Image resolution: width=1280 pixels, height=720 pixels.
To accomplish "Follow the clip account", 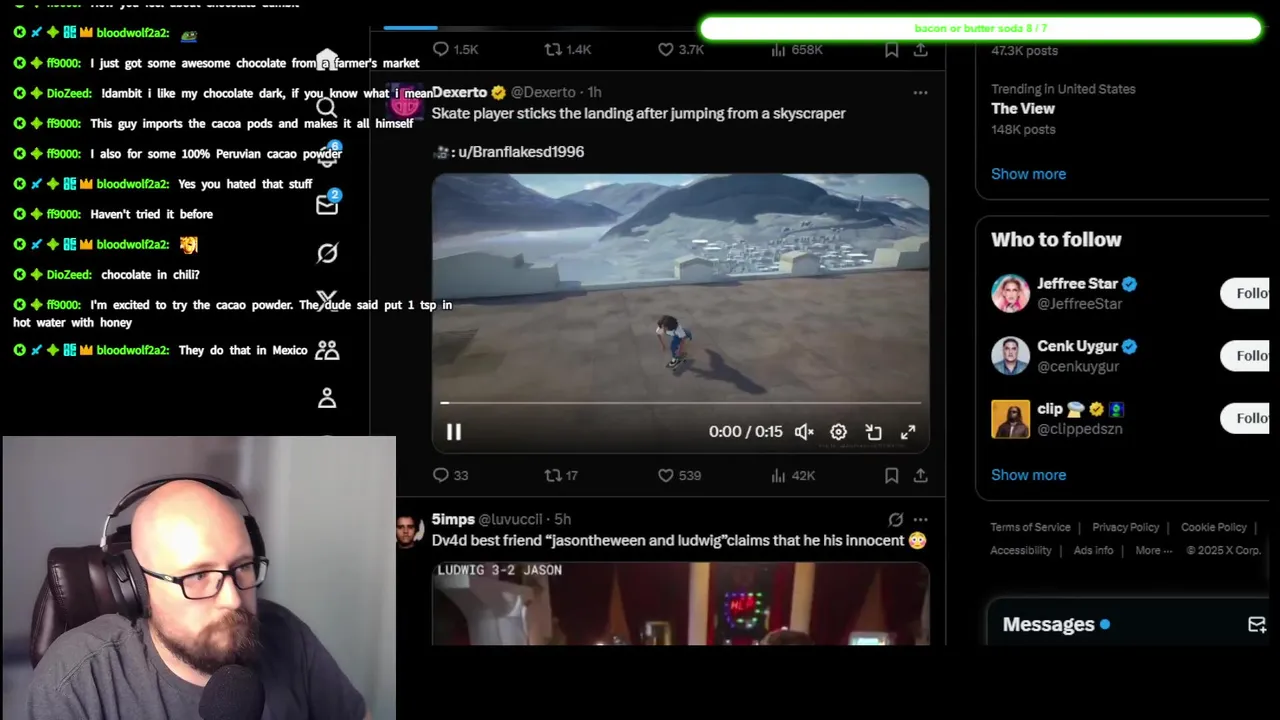I will (x=1245, y=418).
